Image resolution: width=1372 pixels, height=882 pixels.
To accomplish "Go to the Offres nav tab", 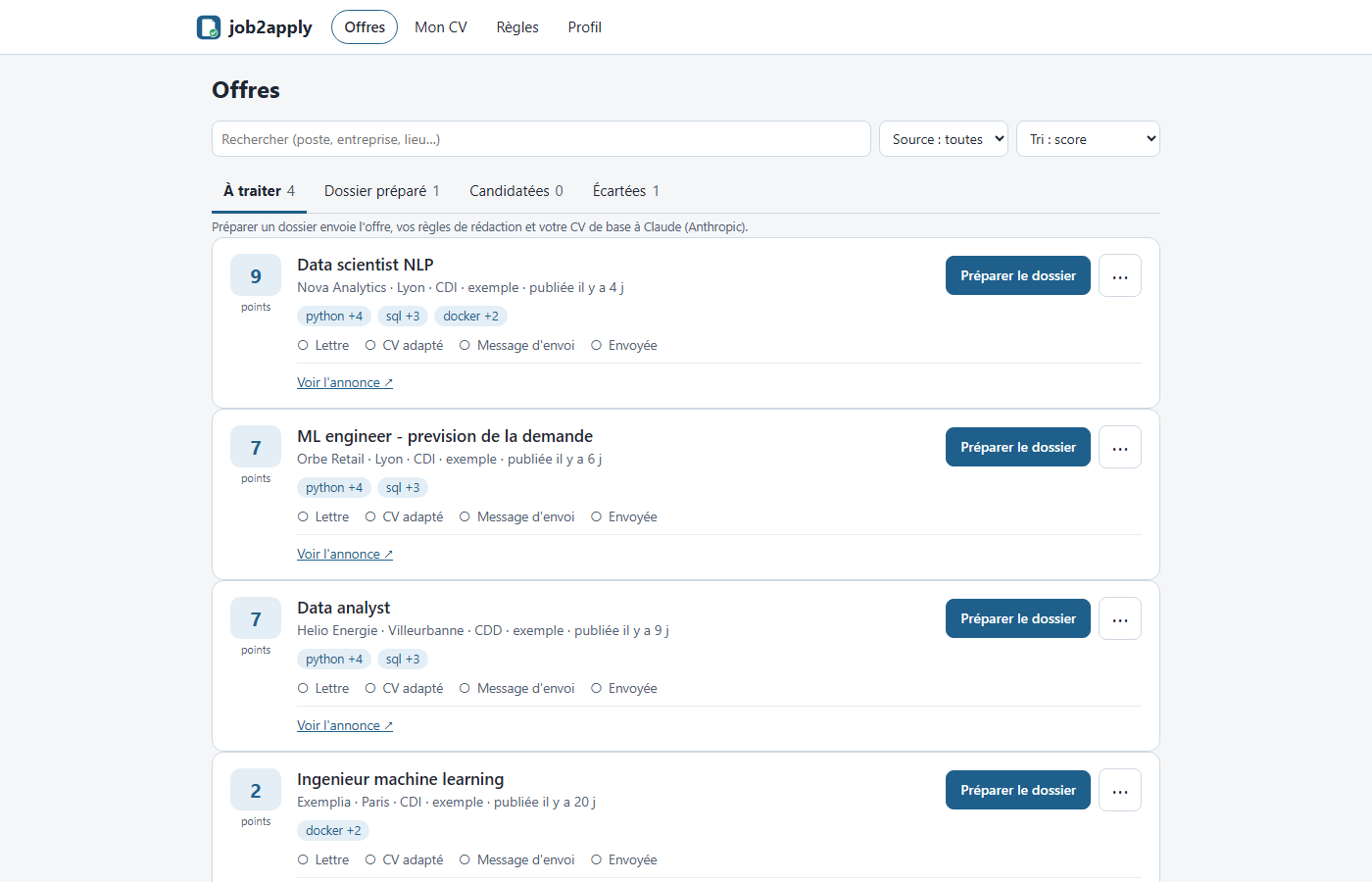I will (365, 27).
